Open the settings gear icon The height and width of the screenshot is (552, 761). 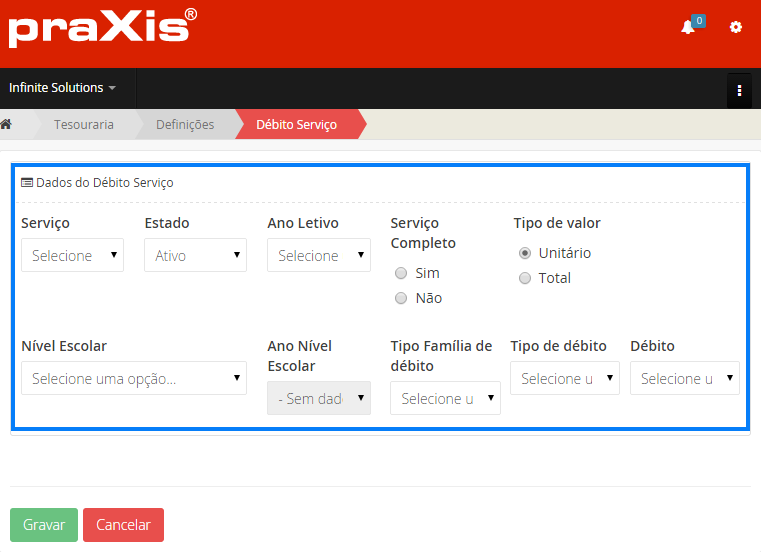tap(736, 28)
